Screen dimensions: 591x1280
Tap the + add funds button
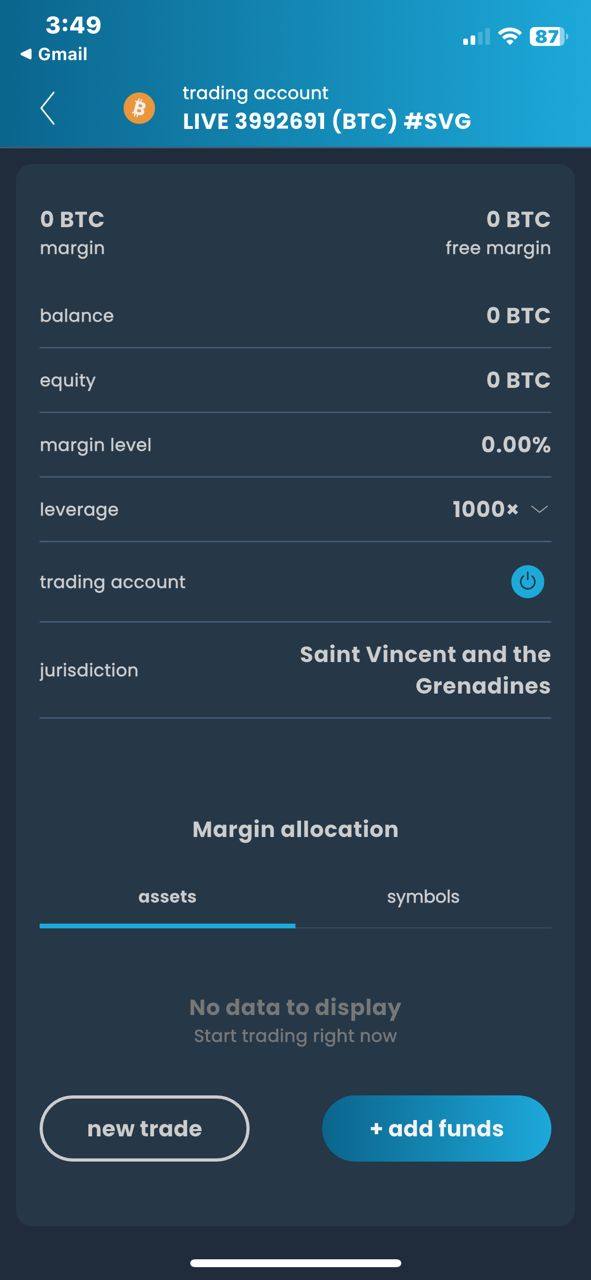[436, 1129]
